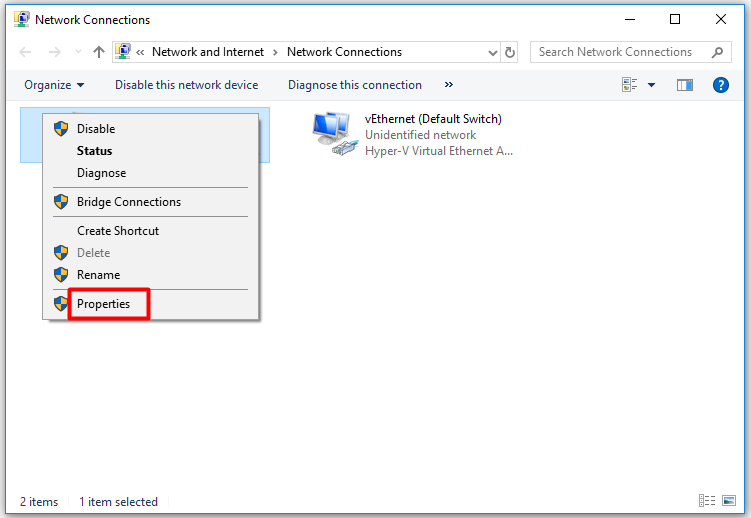Change your view icon
Image resolution: width=751 pixels, height=518 pixels.
tap(629, 85)
